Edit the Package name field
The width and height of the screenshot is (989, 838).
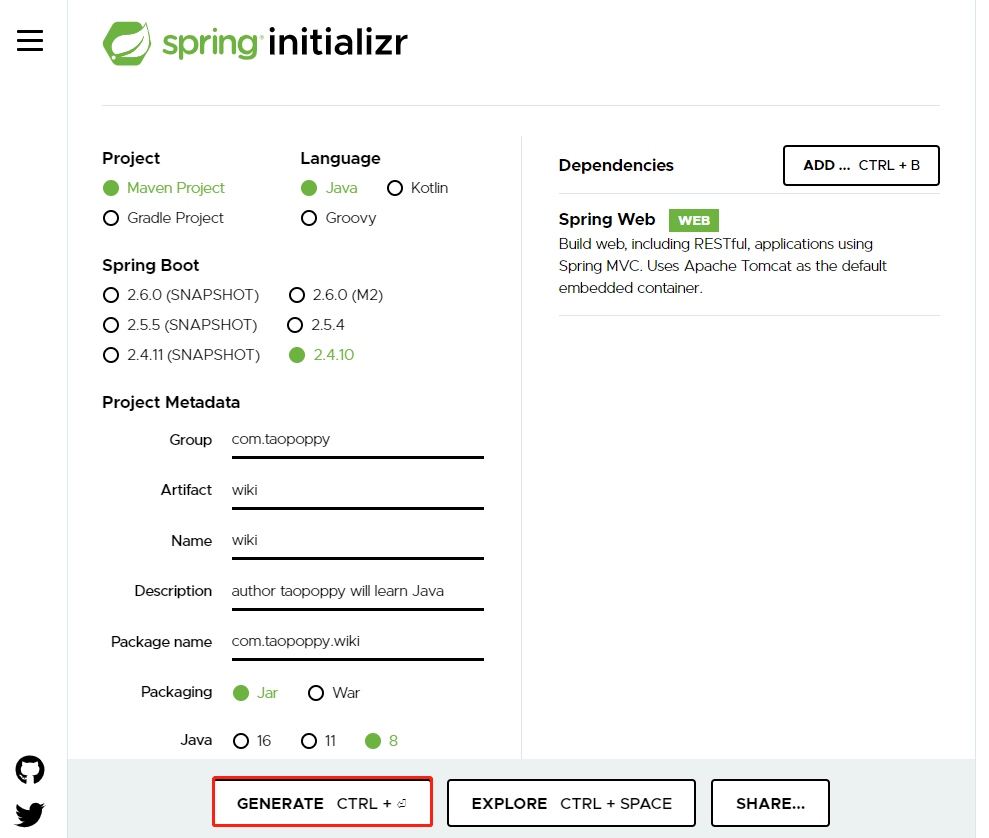358,642
